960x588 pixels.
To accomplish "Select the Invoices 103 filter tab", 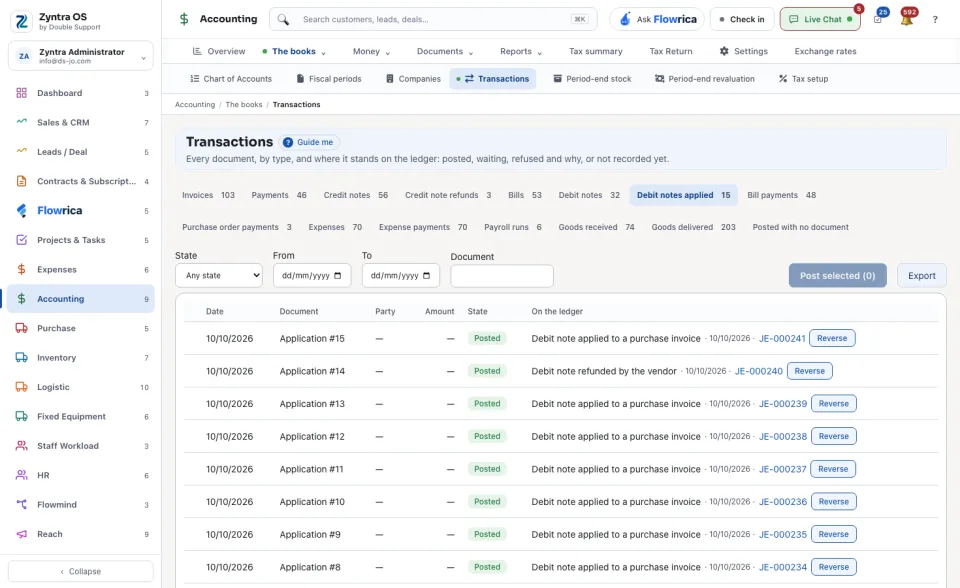I will tap(208, 195).
